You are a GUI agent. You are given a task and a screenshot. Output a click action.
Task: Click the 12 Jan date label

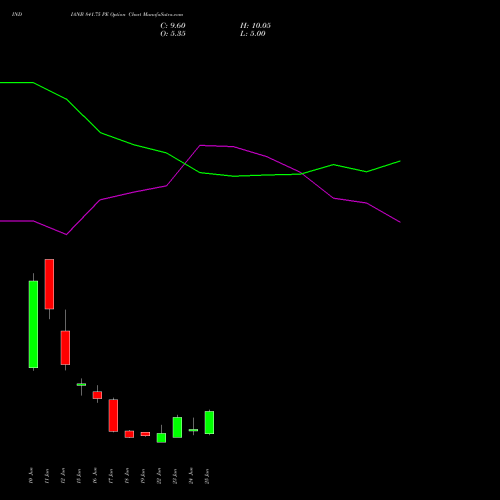[x=63, y=476]
